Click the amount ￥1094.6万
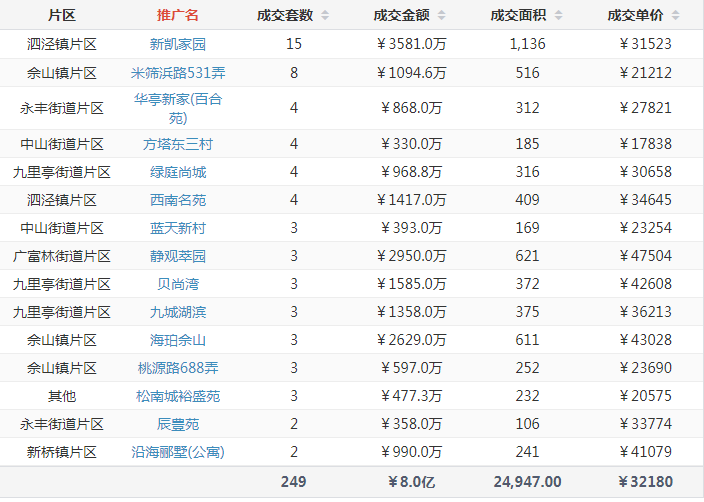Screen dimensions: 704x502 (x=411, y=73)
